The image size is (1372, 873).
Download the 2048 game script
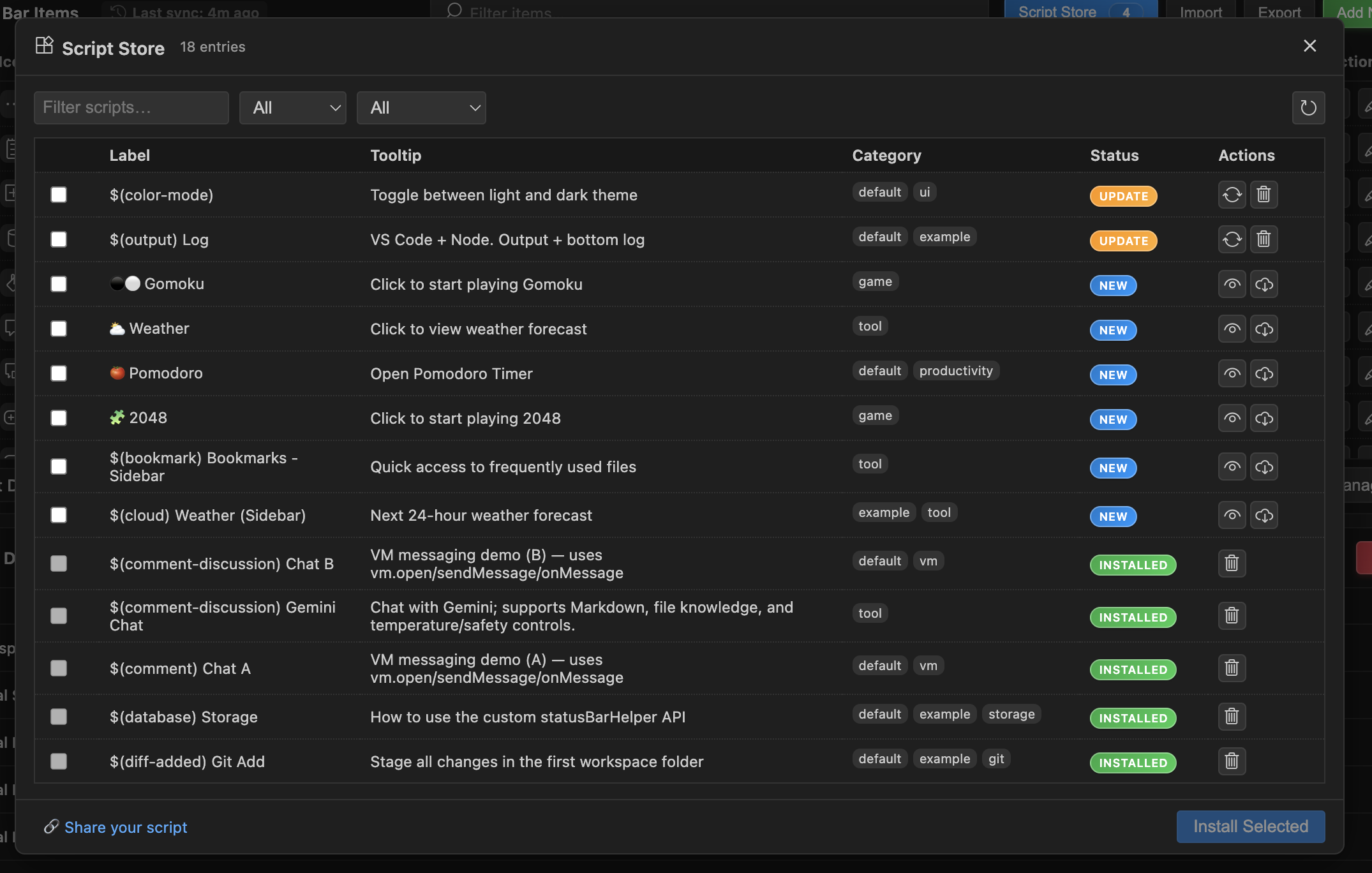pyautogui.click(x=1264, y=418)
